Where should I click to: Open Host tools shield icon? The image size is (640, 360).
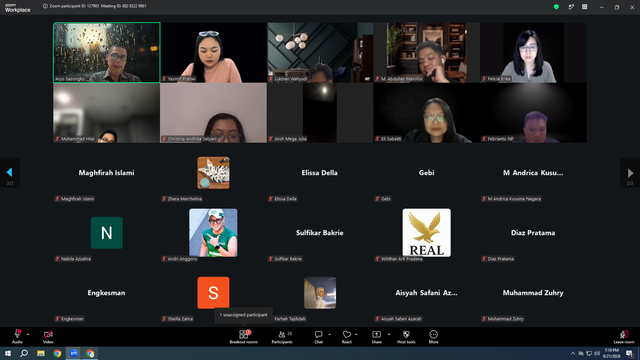(406, 337)
